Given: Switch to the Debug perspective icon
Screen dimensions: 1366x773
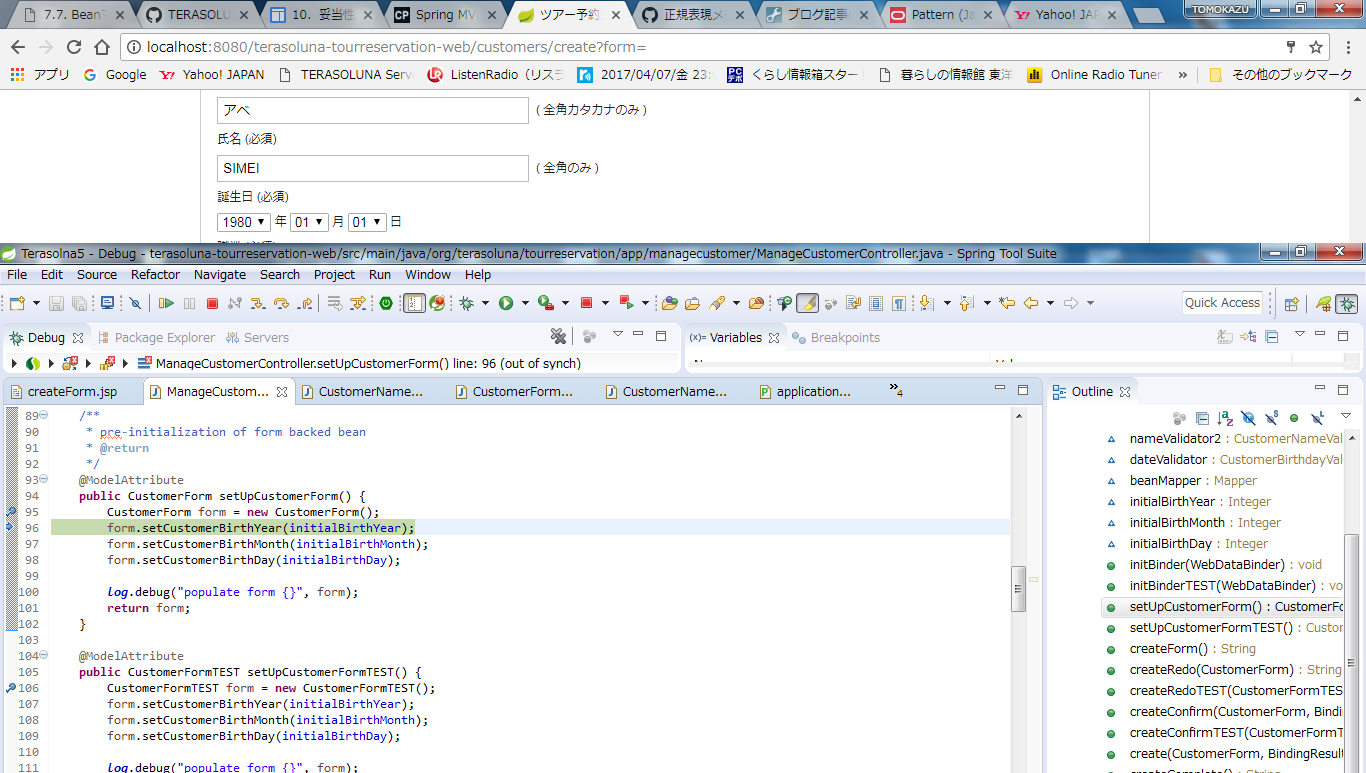Looking at the screenshot, I should [1347, 304].
